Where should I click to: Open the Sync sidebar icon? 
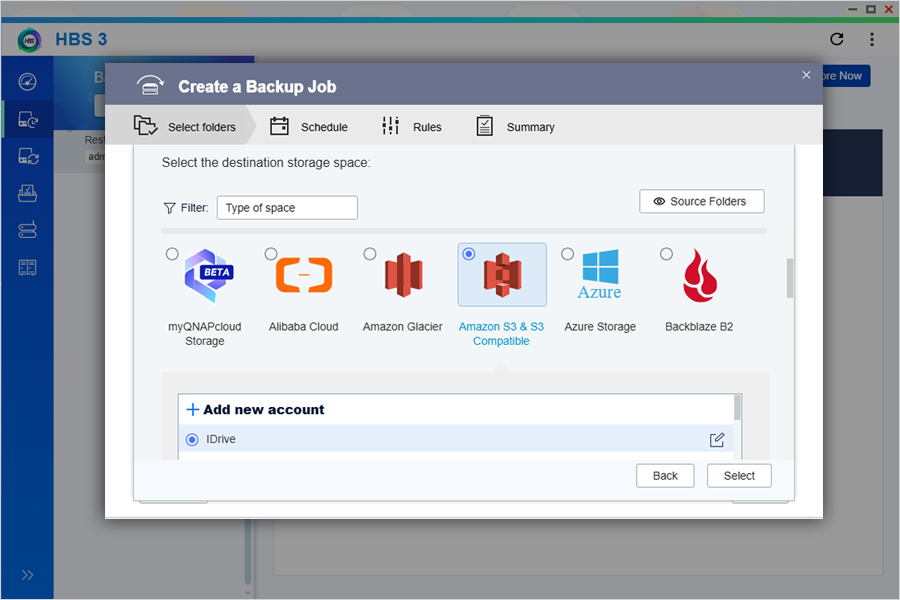tap(28, 156)
